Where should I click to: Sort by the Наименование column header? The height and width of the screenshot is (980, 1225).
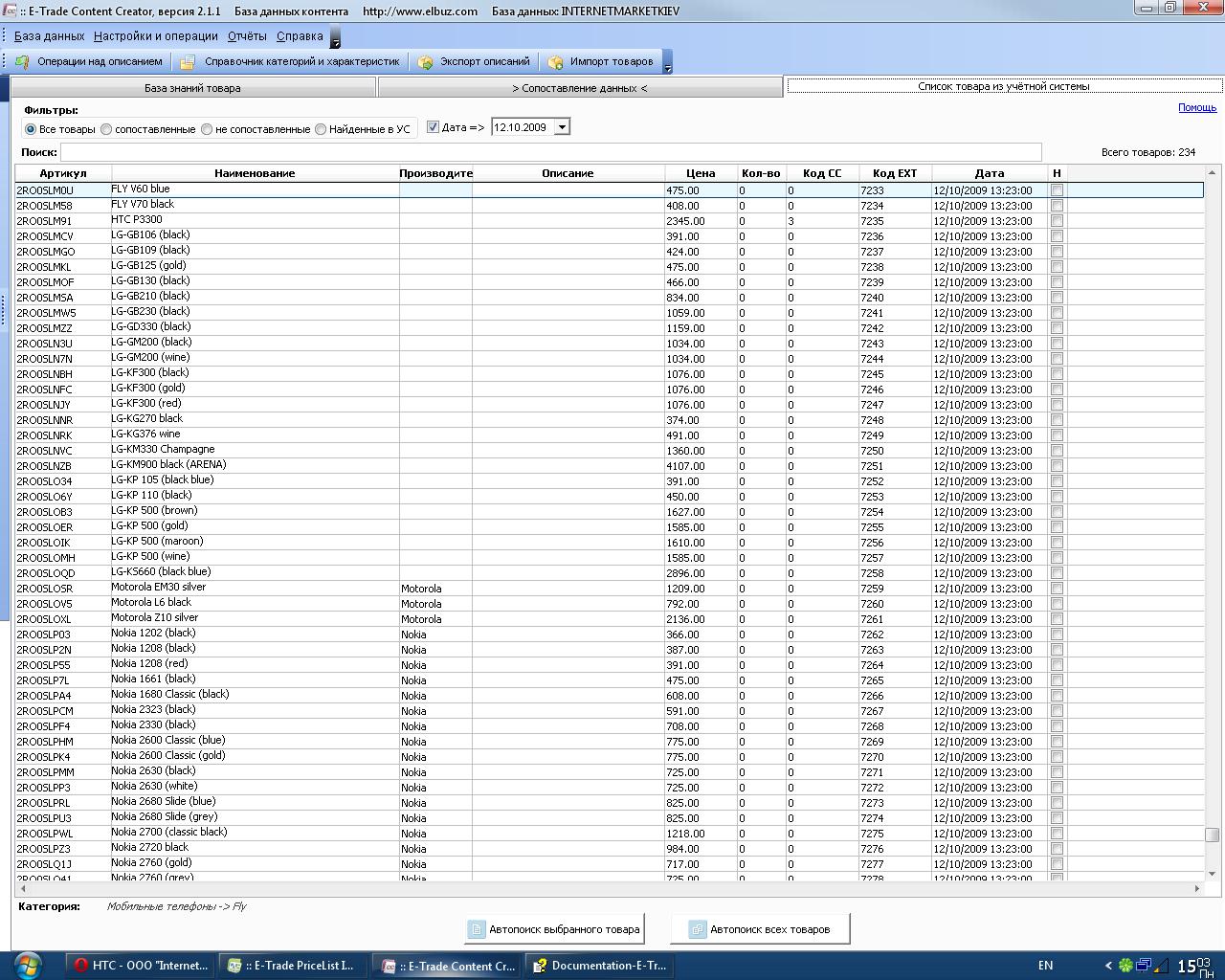click(x=255, y=173)
